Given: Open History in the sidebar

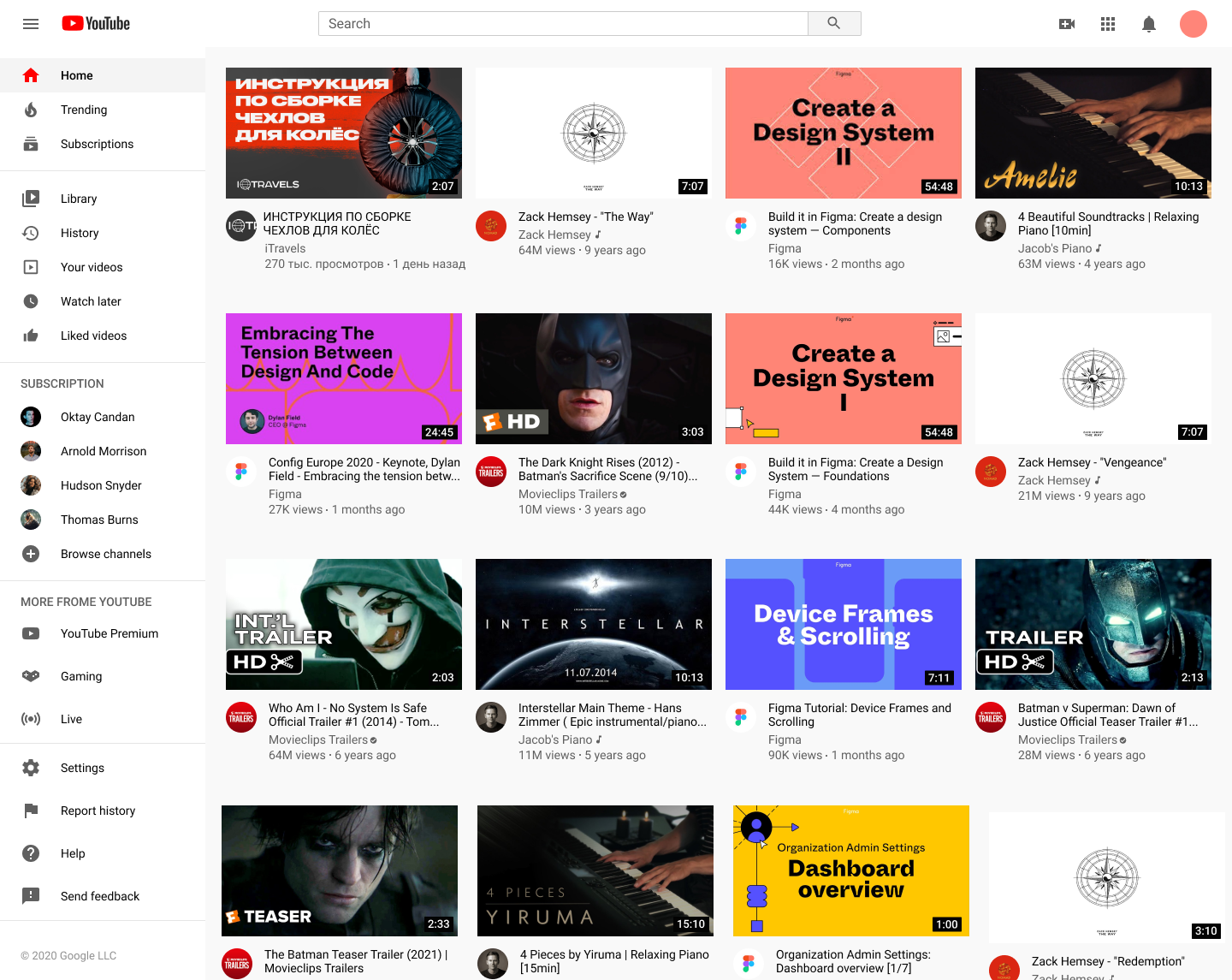Looking at the screenshot, I should coord(103,233).
